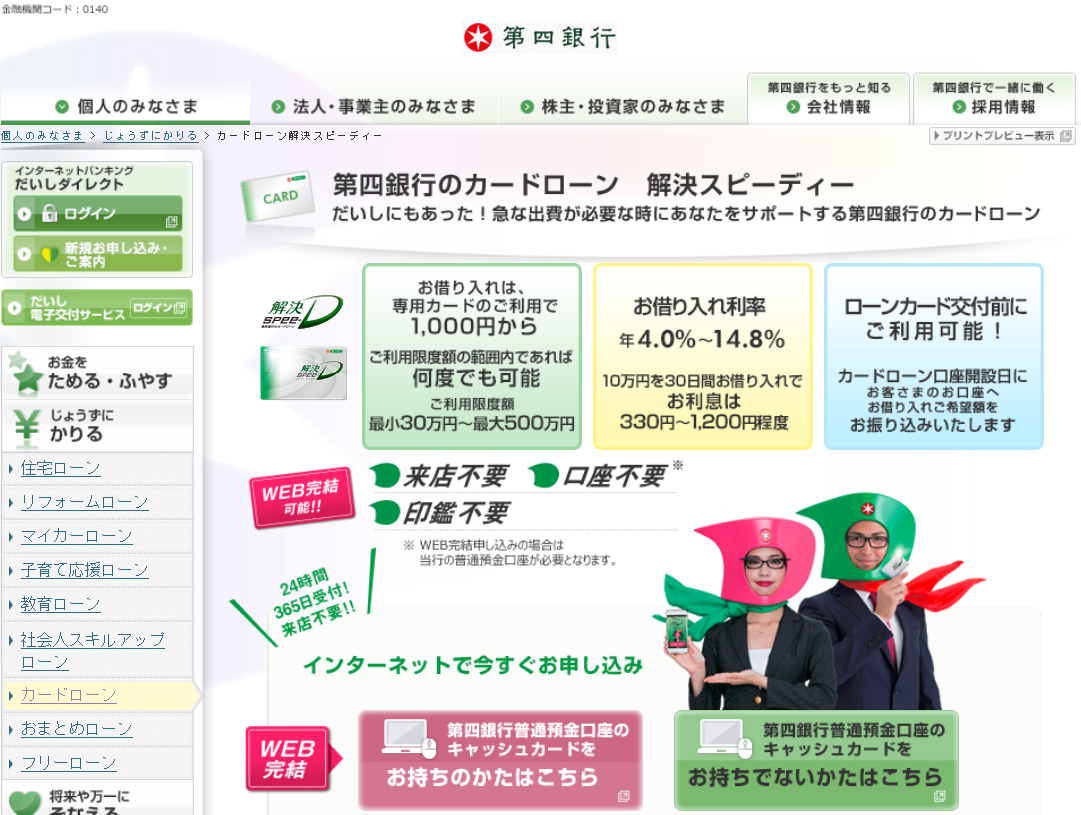Open the 会社情報 tab

(x=828, y=99)
